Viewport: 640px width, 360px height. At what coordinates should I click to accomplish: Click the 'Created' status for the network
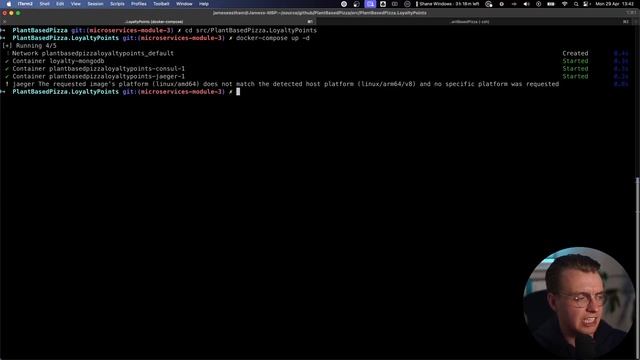coord(575,53)
